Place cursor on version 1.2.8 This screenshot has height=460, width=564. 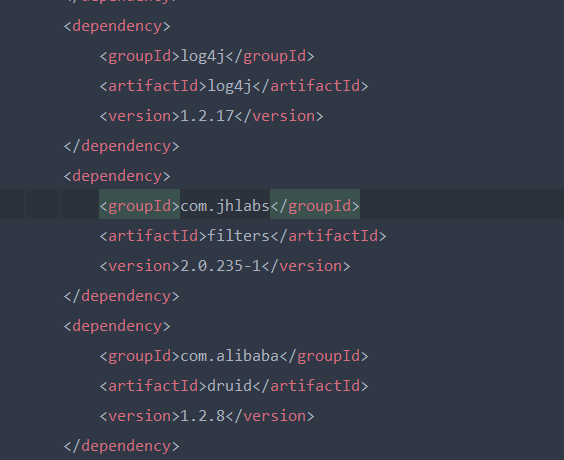pyautogui.click(x=203, y=416)
